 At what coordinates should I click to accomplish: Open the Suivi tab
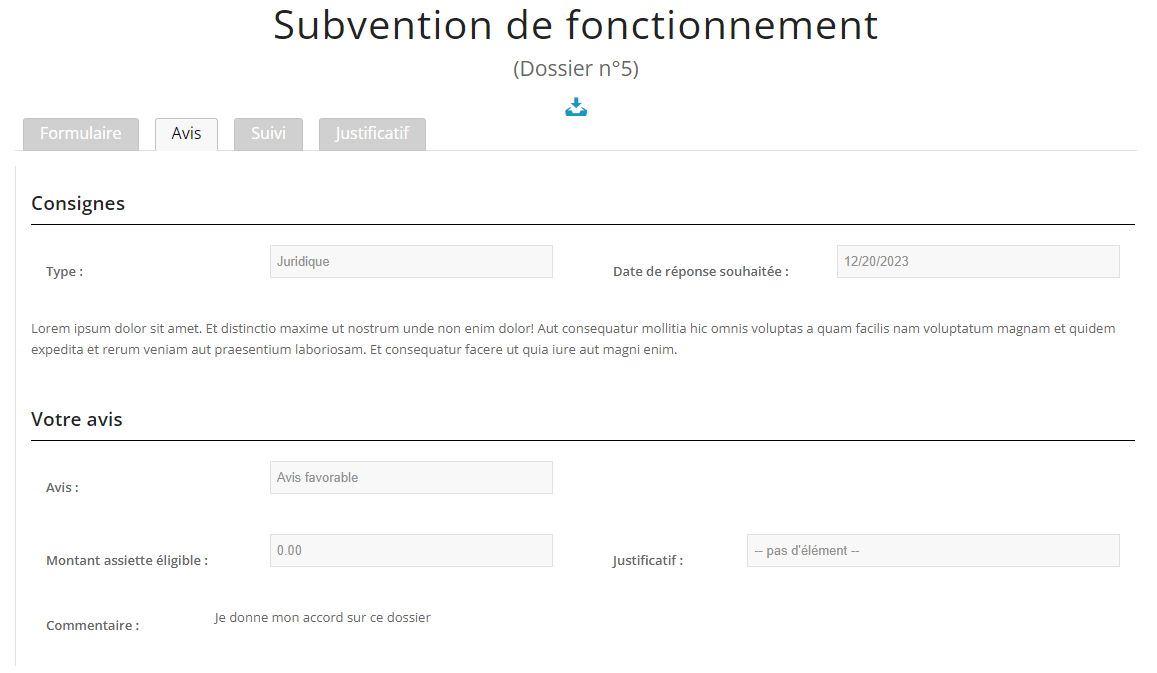pyautogui.click(x=268, y=134)
